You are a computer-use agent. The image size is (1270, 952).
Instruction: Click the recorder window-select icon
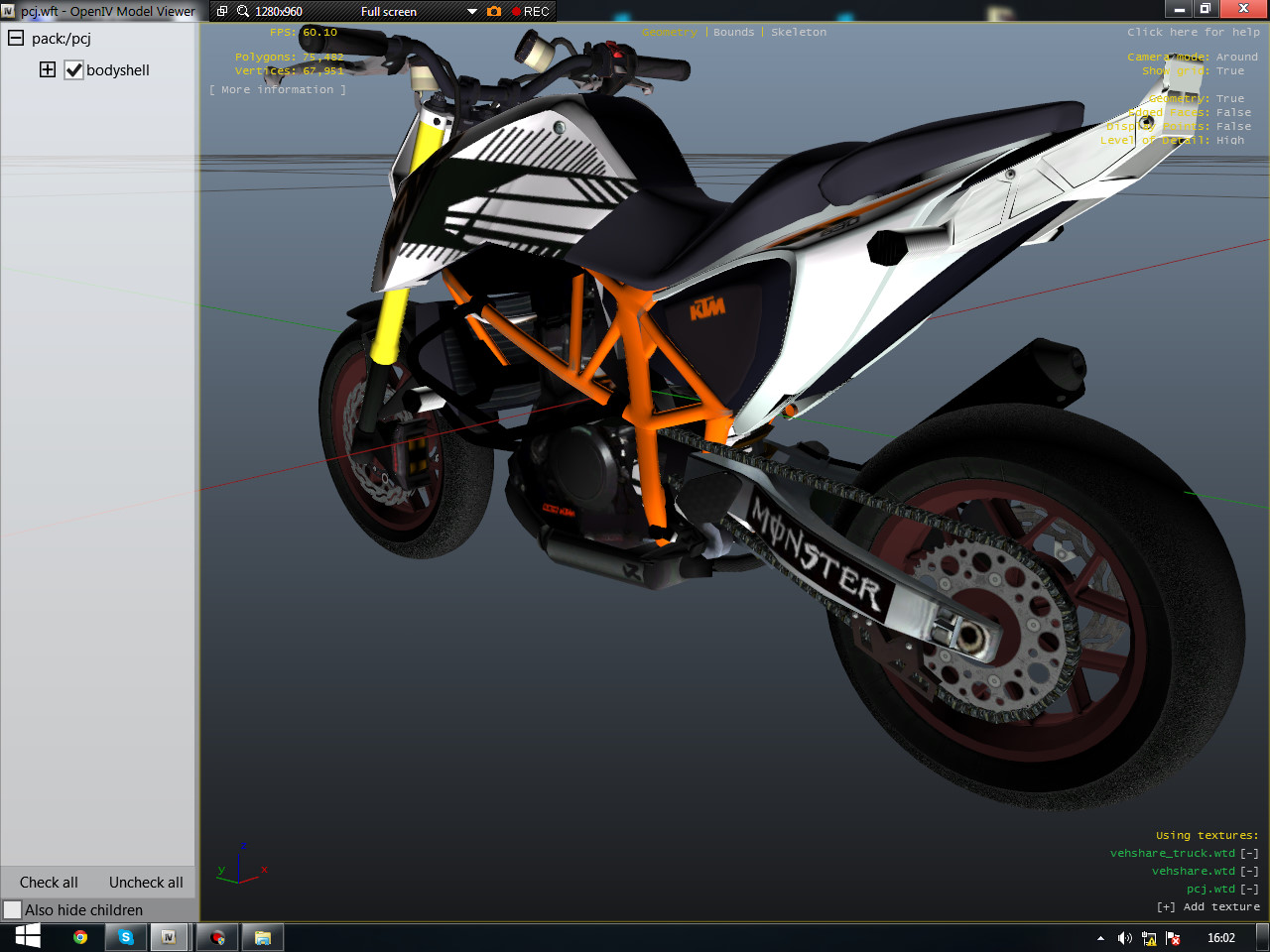[x=222, y=11]
